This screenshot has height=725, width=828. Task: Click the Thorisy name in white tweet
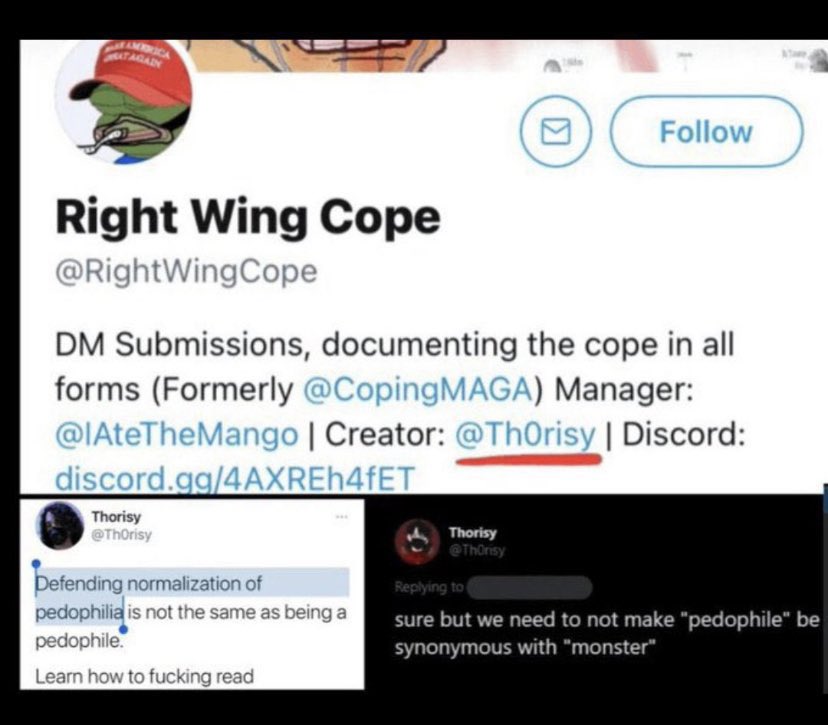pyautogui.click(x=116, y=516)
